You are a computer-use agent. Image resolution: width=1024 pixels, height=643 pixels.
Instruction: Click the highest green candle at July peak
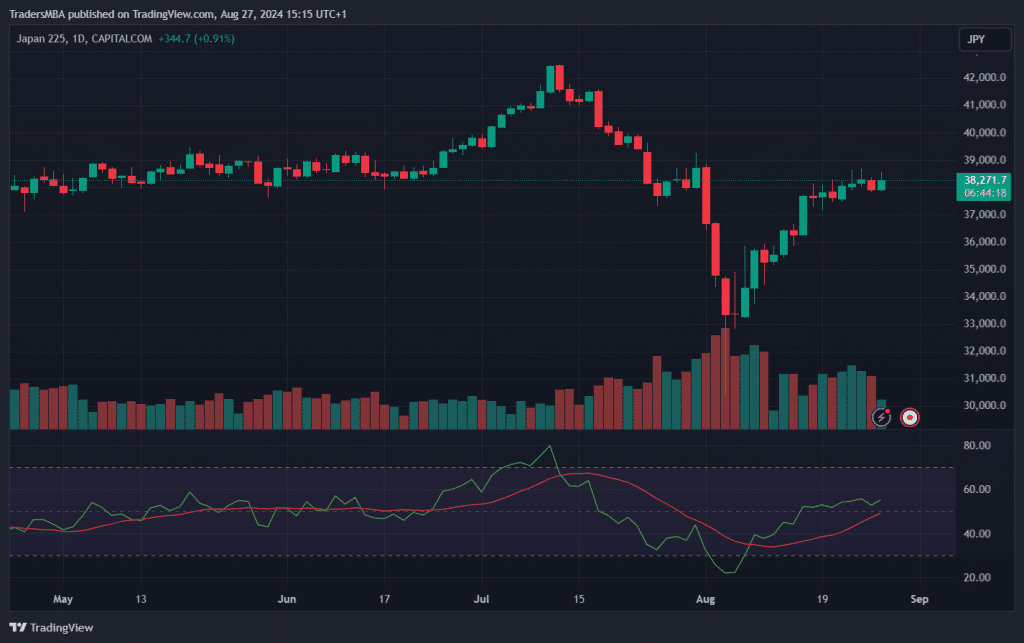[x=550, y=78]
